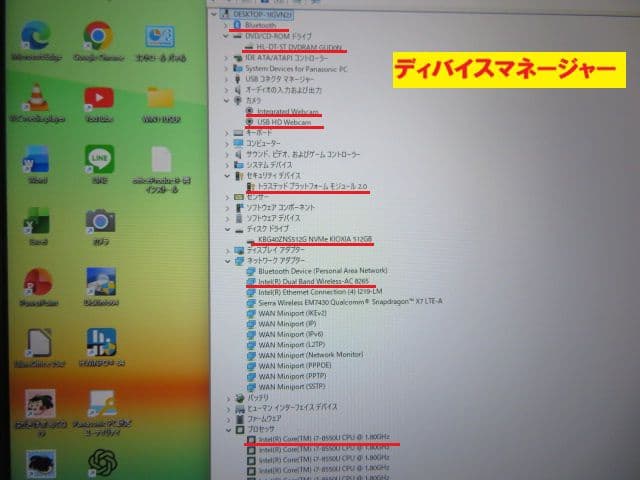This screenshot has width=640, height=480.
Task: Open the yellow desktop folder
Action: (160, 98)
